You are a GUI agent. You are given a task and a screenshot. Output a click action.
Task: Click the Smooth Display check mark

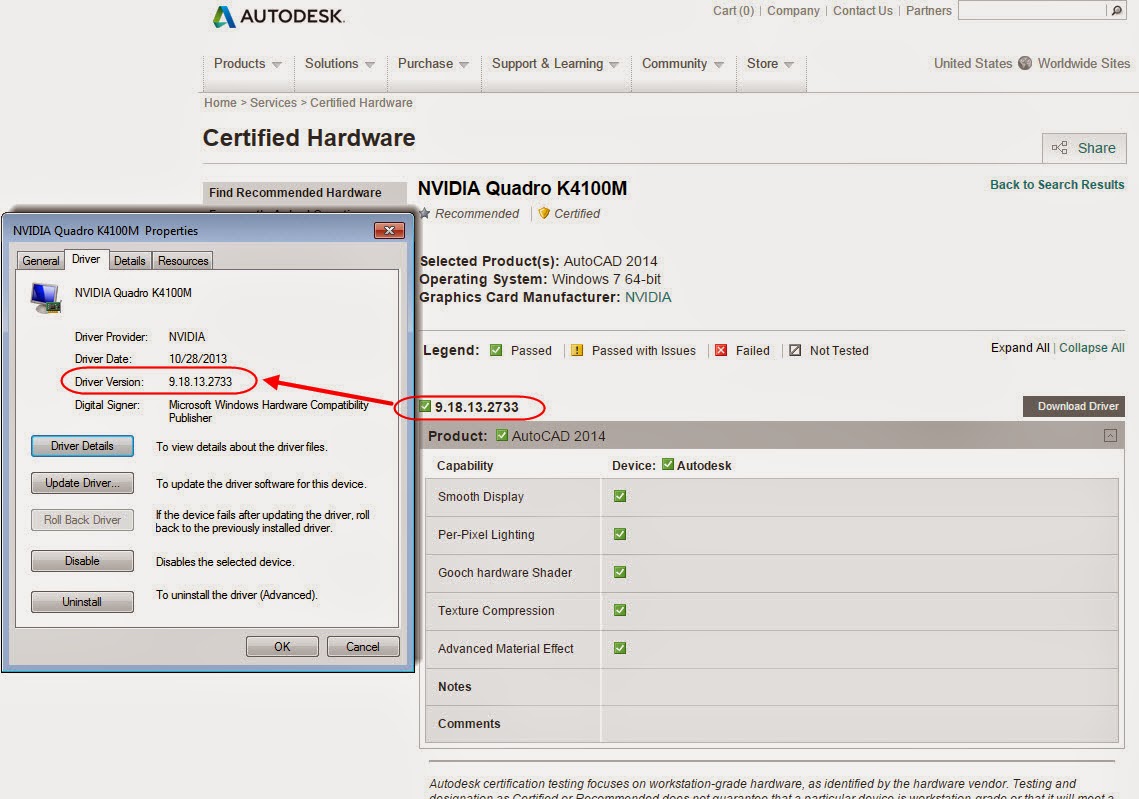tap(620, 496)
